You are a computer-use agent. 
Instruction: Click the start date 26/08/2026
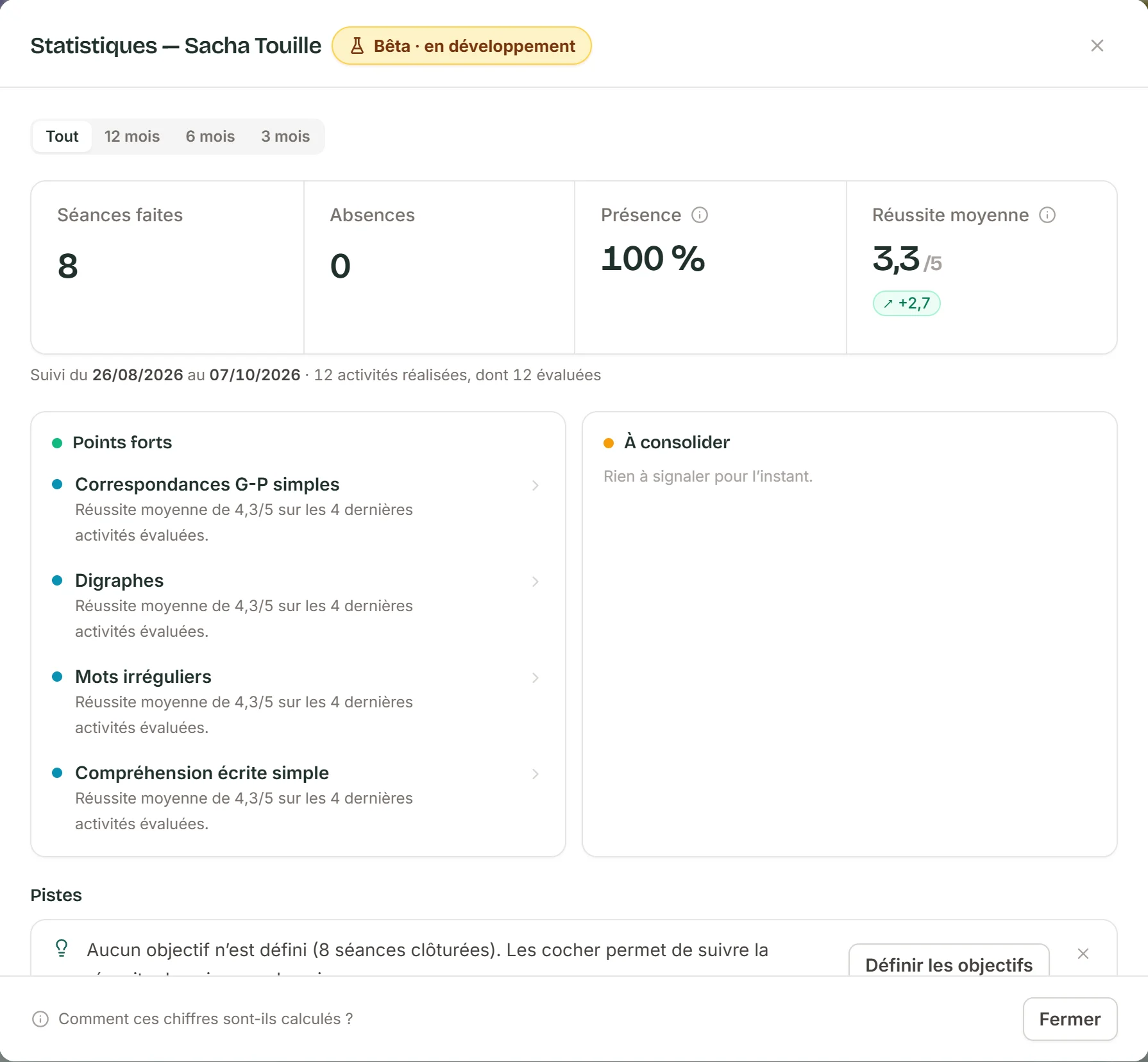138,375
